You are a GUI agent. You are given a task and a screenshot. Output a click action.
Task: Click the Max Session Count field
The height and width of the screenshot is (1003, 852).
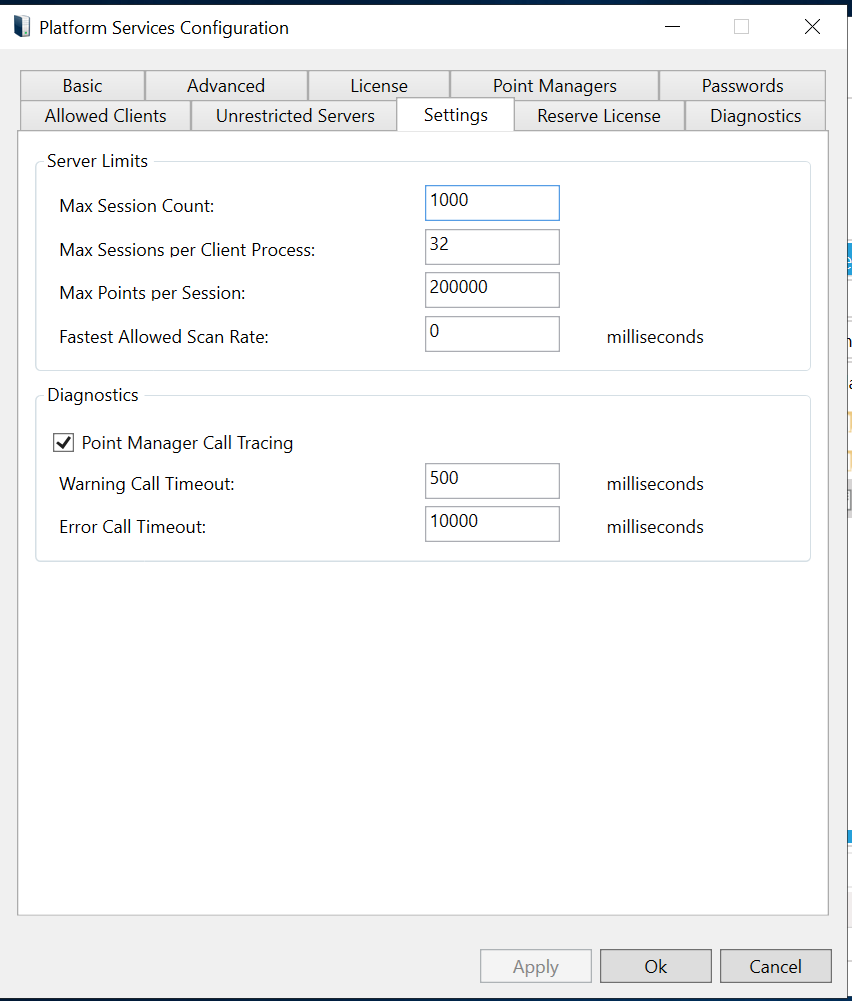pyautogui.click(x=491, y=203)
